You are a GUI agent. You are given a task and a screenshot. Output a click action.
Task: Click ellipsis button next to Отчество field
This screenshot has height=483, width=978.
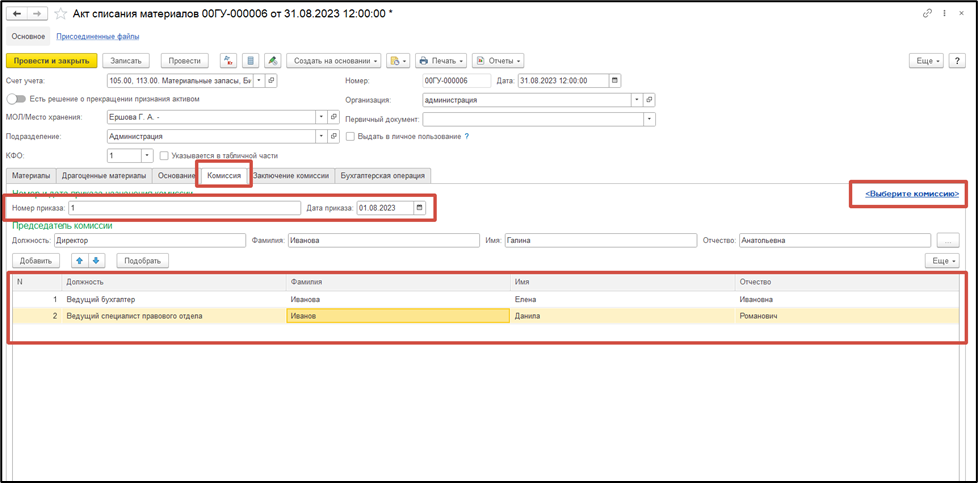click(947, 240)
